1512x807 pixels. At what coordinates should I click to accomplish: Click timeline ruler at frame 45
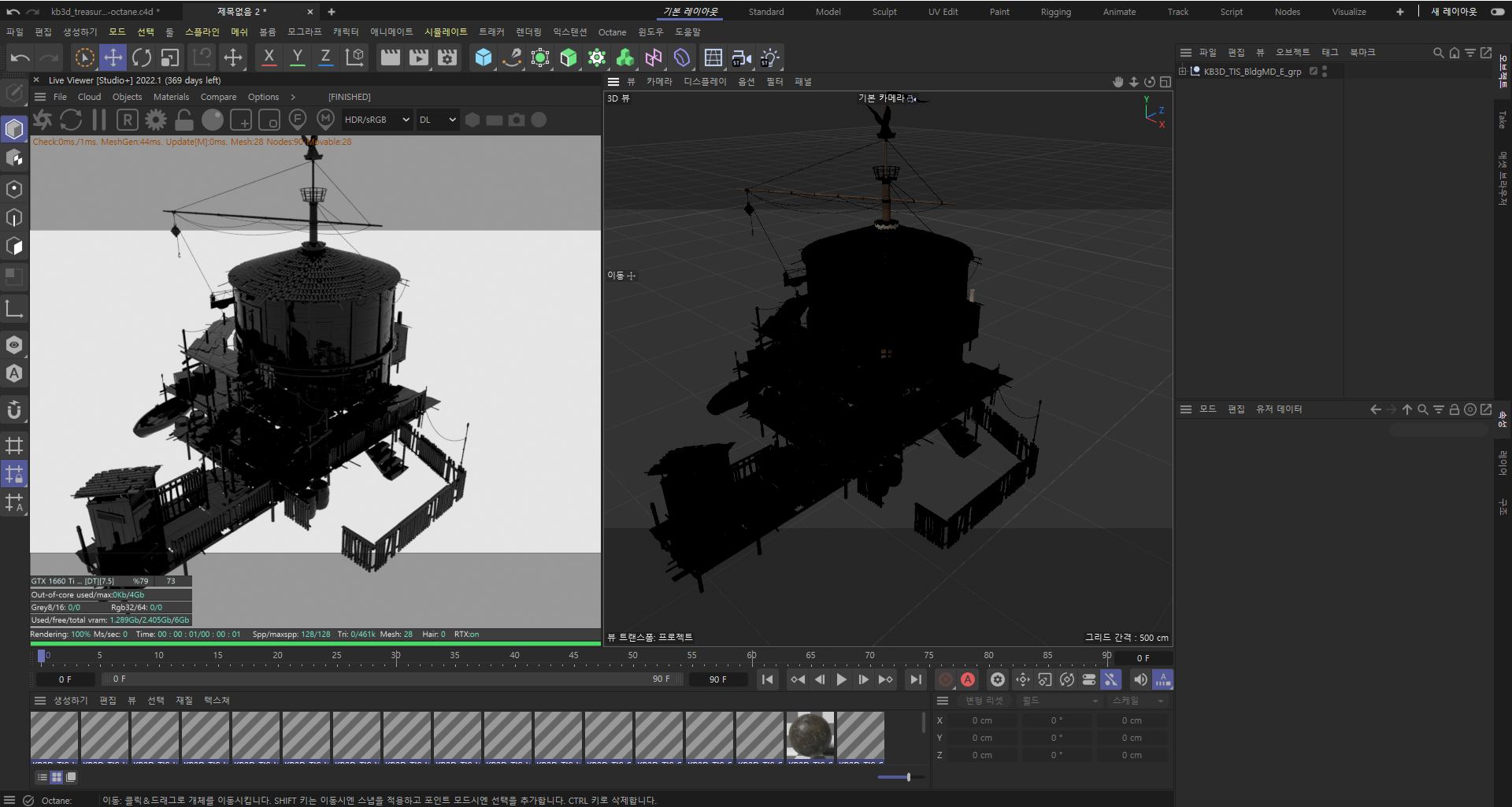tap(573, 657)
